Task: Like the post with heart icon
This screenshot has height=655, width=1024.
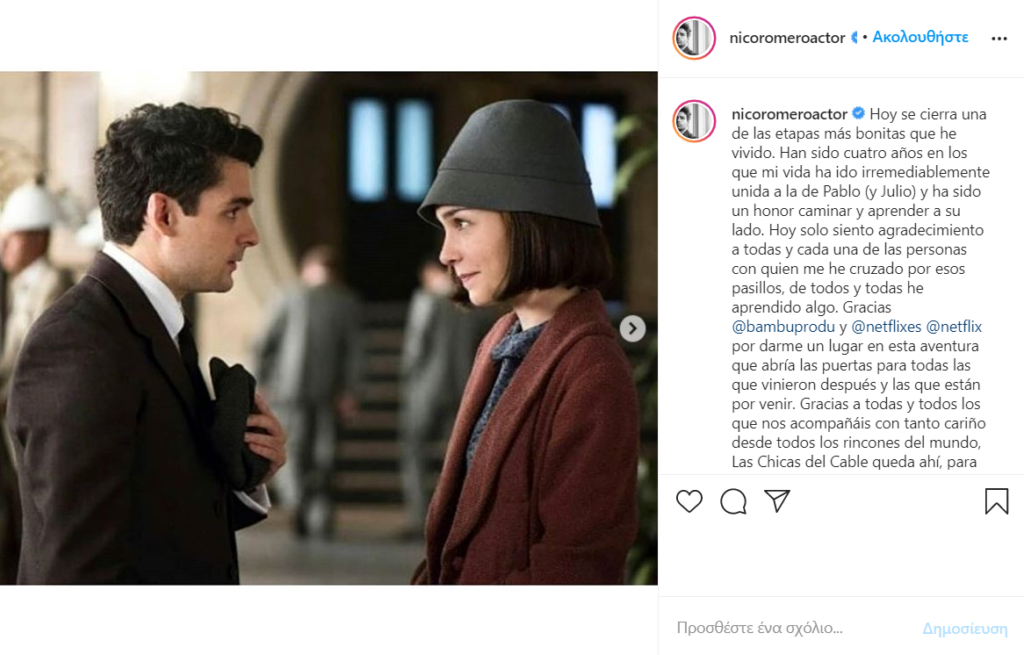Action: click(689, 501)
